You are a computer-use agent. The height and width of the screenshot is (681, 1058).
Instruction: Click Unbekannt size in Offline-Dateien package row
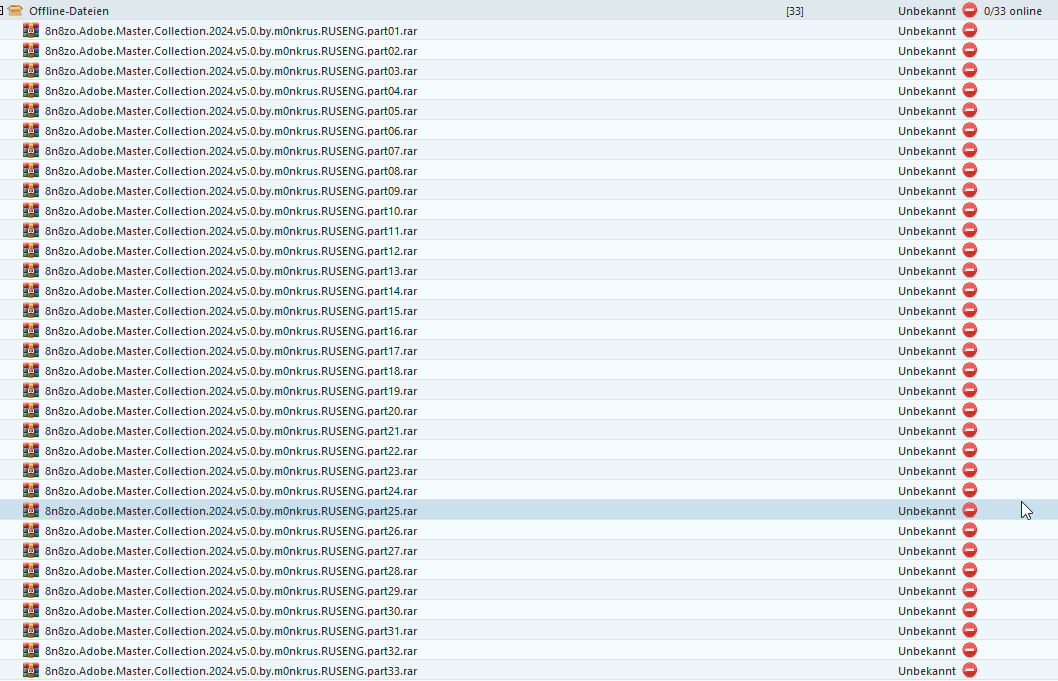[926, 11]
